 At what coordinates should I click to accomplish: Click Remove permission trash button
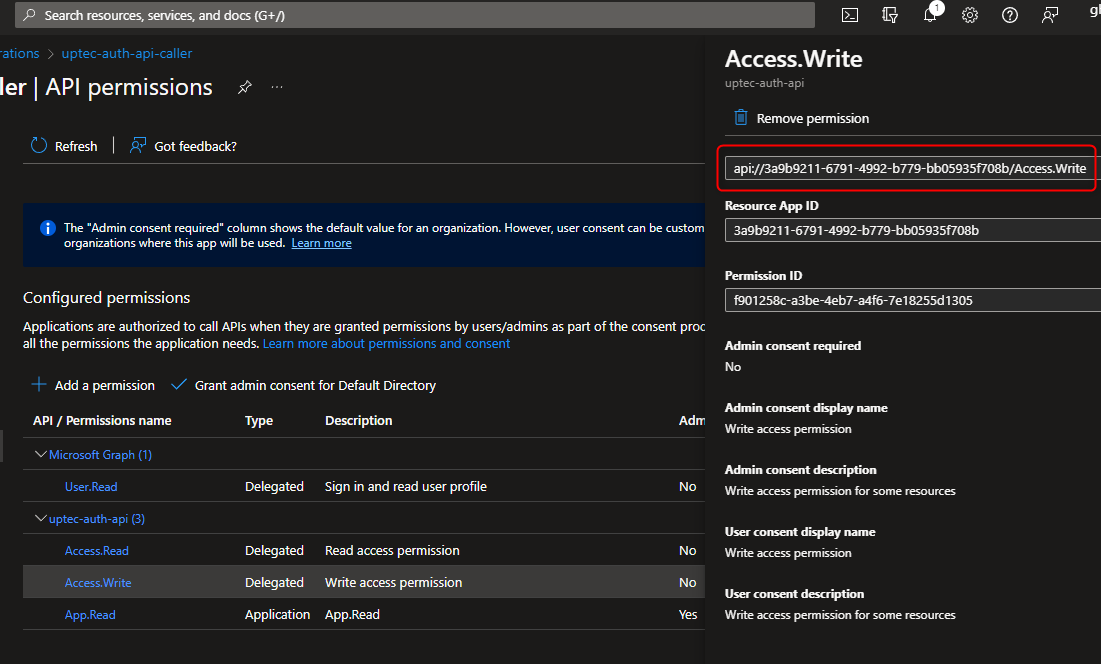pyautogui.click(x=801, y=118)
